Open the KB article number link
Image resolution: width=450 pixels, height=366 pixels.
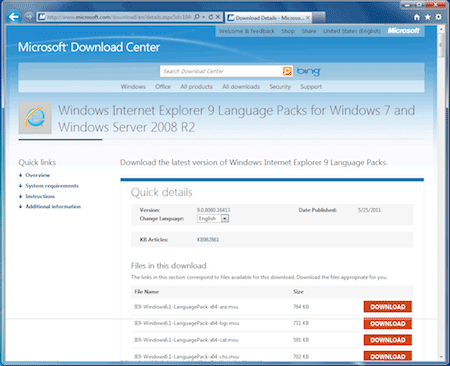208,240
